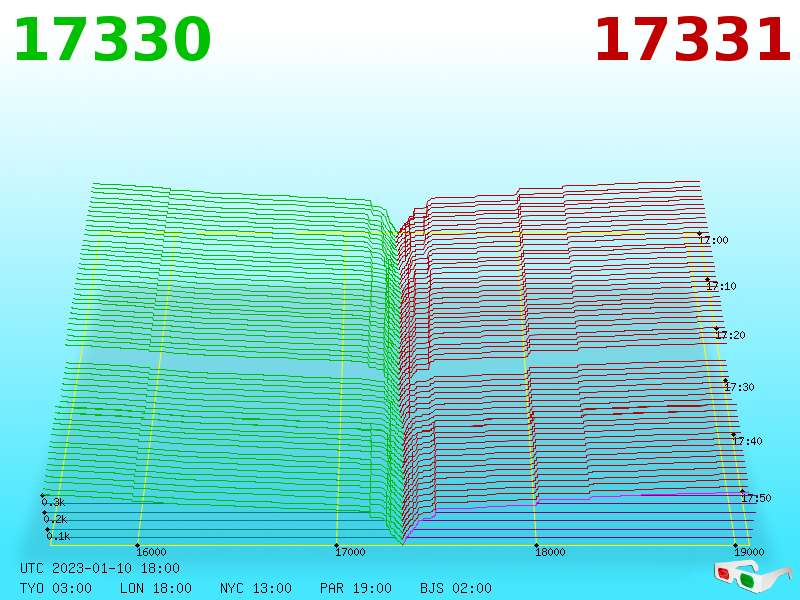
Task: Click the 17:00 time axis marker
Action: coord(714,240)
